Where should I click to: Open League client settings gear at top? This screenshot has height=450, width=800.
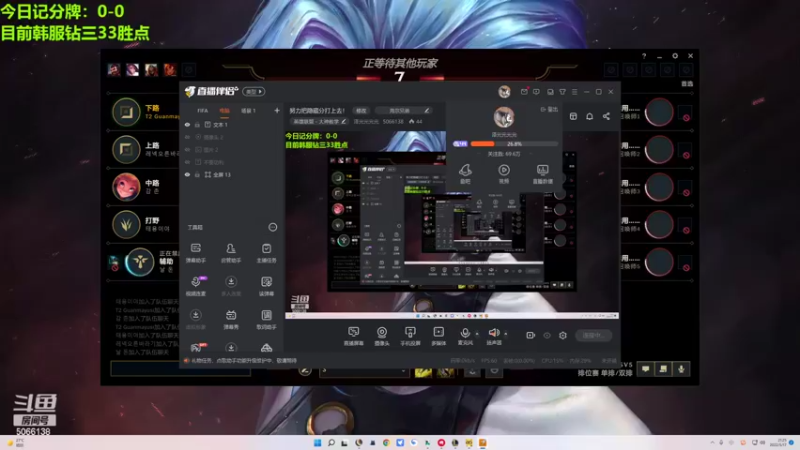coord(675,56)
